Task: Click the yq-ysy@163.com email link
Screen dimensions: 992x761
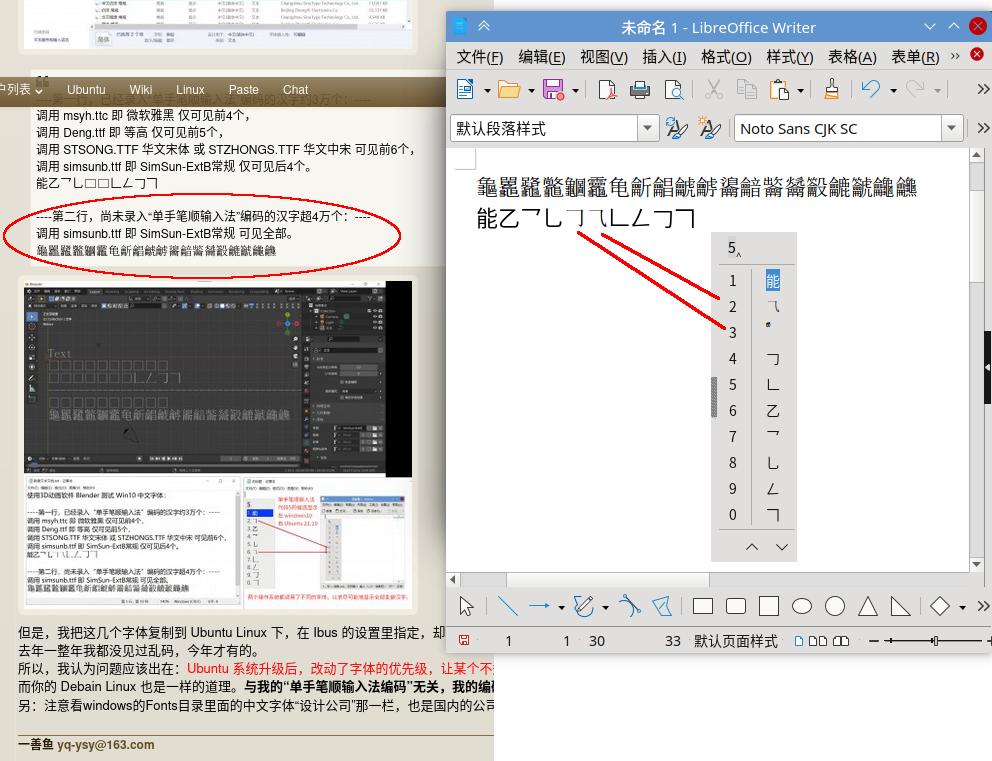Action: coord(106,745)
